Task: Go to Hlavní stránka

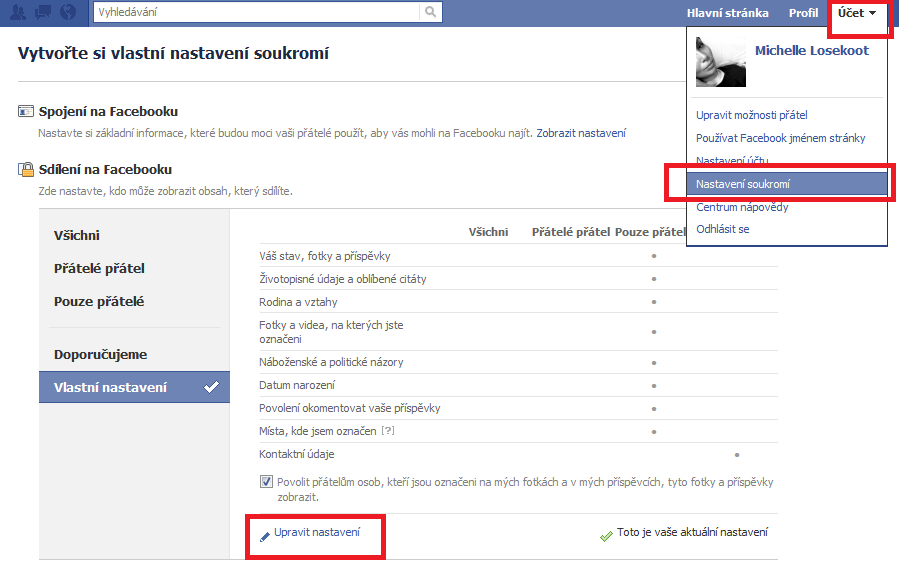Action: pos(728,13)
